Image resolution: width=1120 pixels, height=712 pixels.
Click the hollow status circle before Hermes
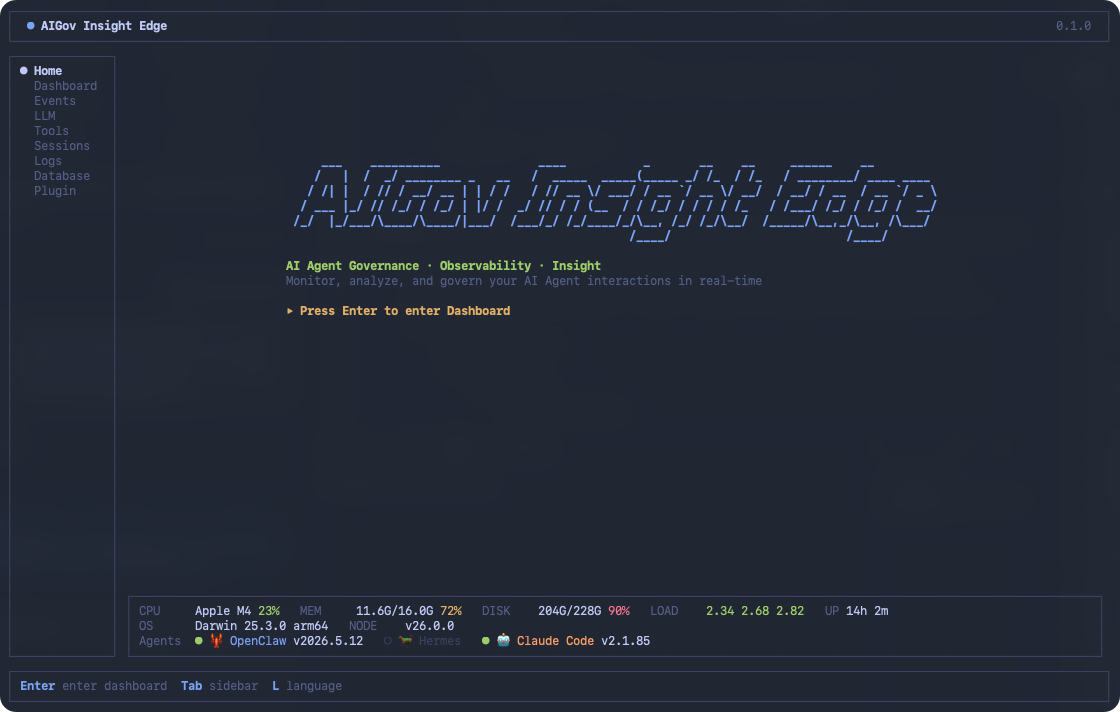tap(388, 641)
